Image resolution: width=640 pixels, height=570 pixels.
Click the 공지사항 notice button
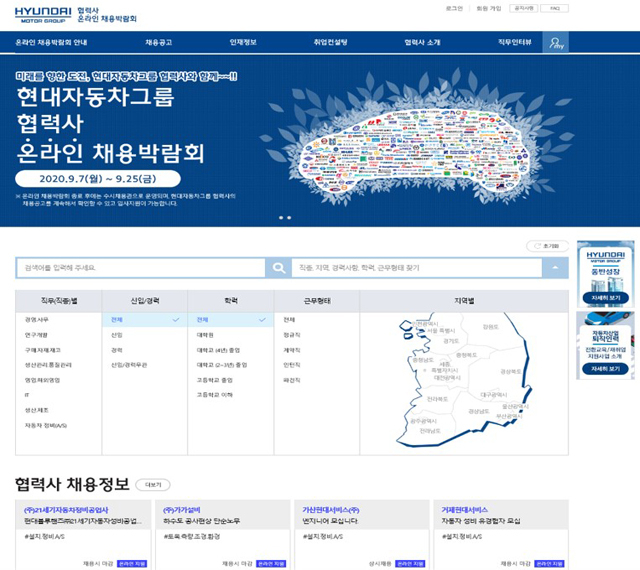[524, 8]
